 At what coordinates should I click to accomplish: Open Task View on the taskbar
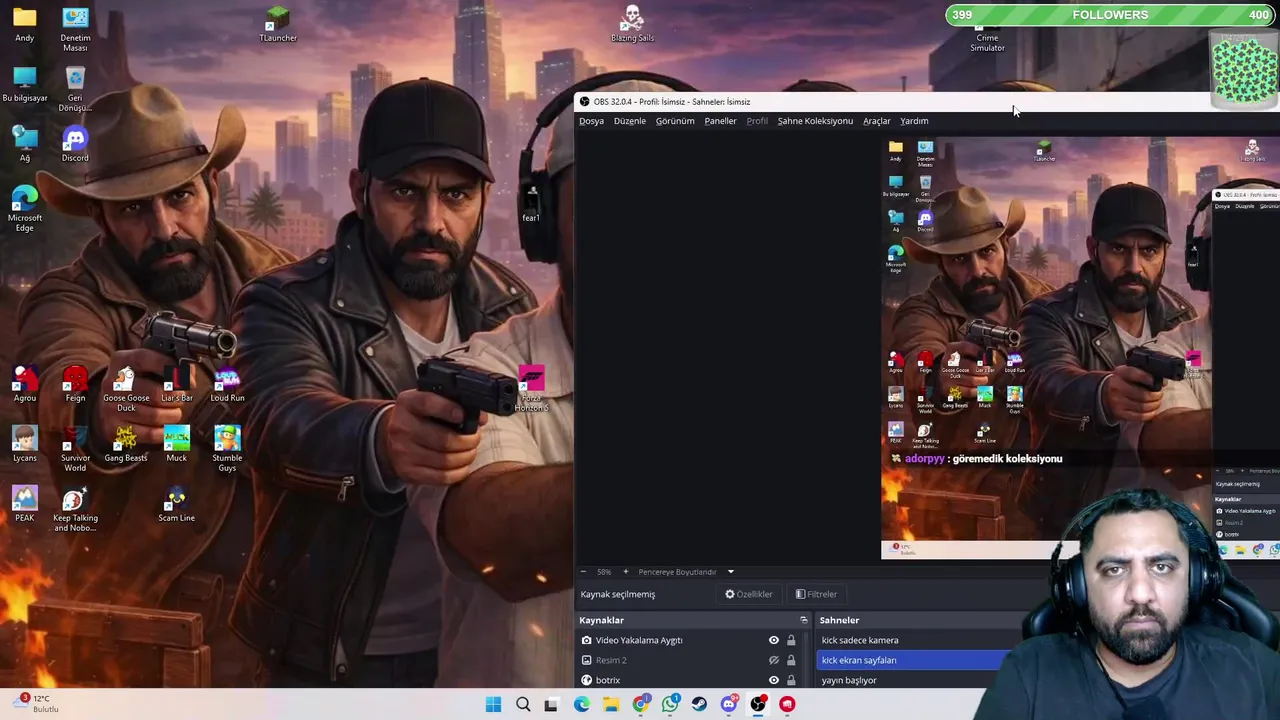click(x=551, y=704)
